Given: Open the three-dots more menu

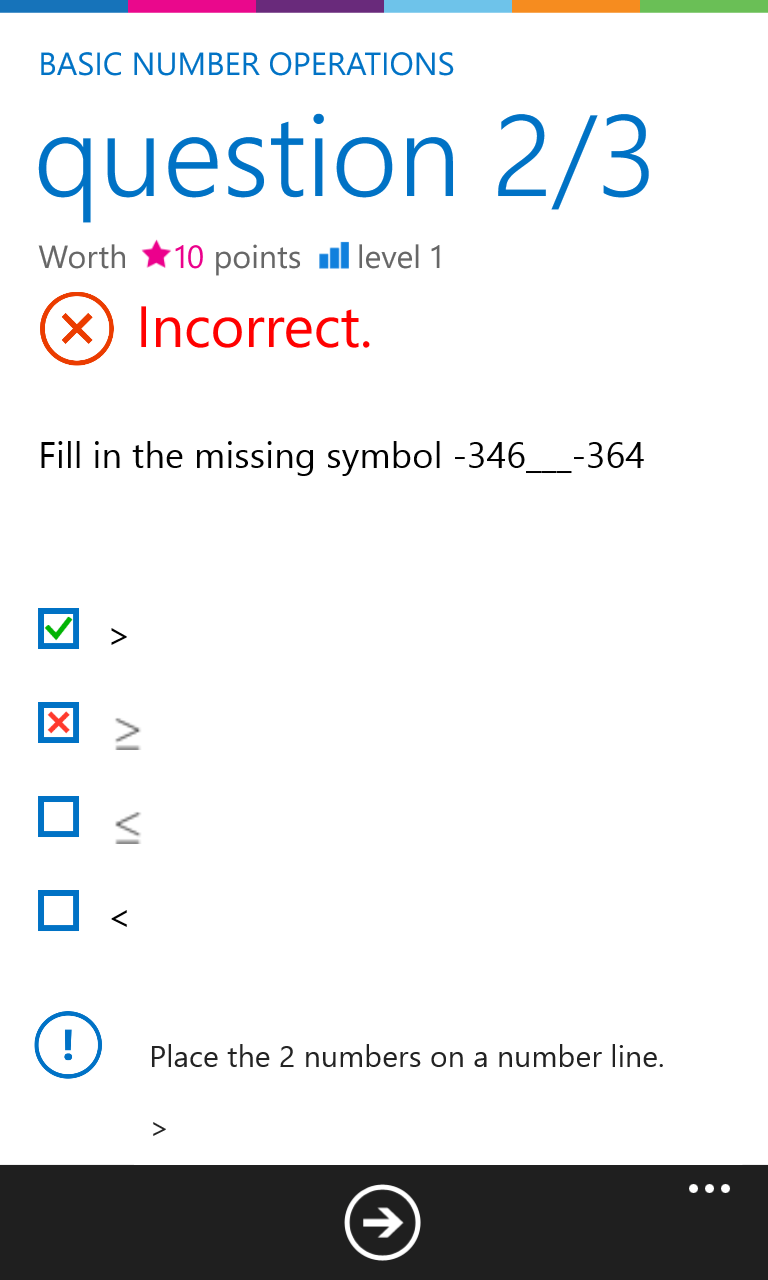Looking at the screenshot, I should tap(709, 1189).
